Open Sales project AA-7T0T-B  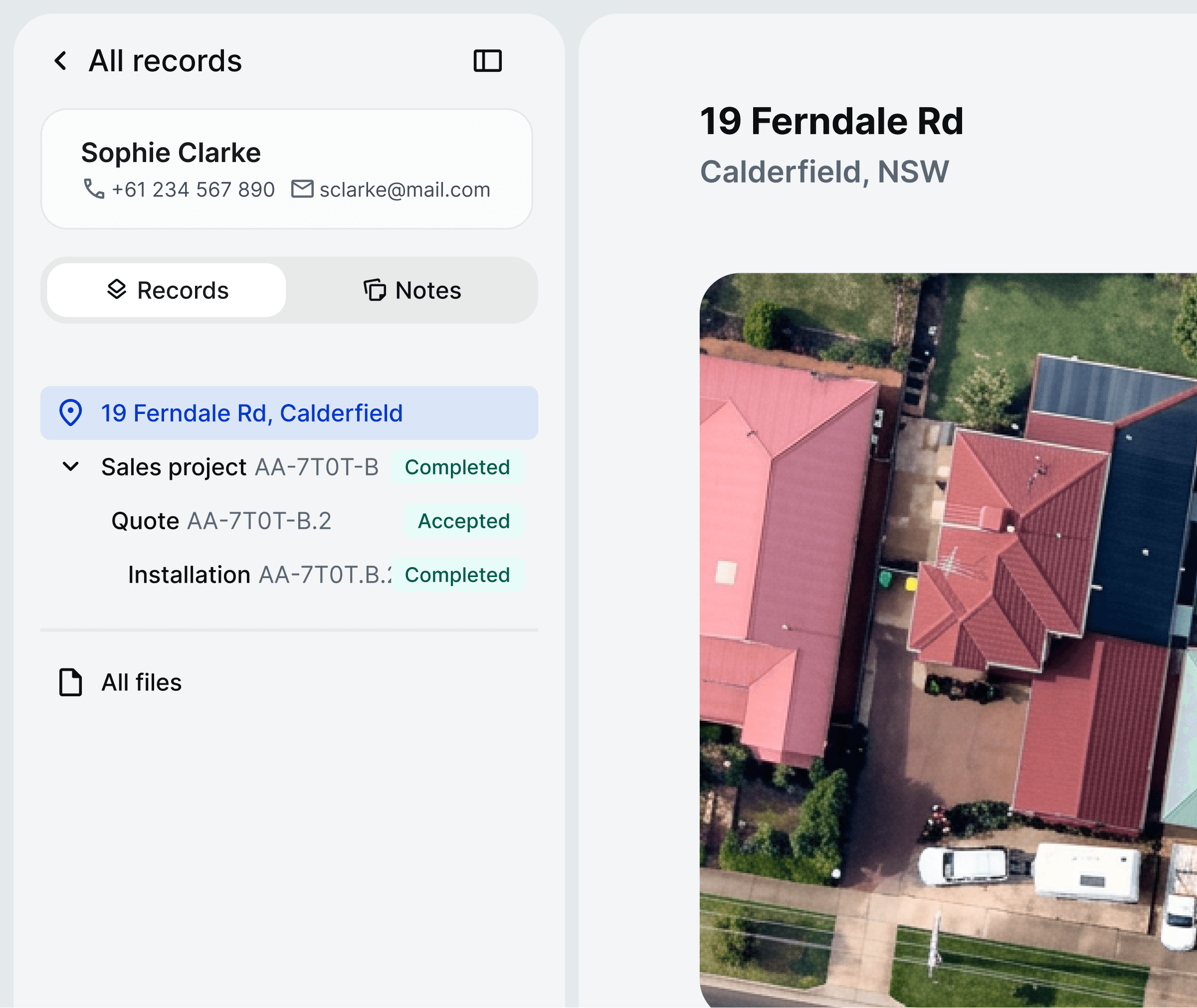[x=239, y=467]
